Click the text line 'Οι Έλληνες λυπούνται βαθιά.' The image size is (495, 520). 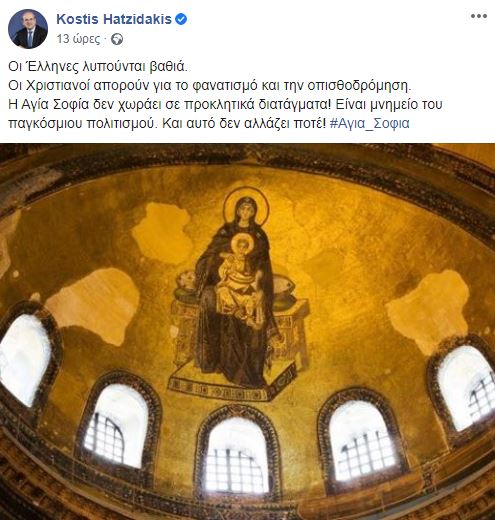(x=98, y=67)
